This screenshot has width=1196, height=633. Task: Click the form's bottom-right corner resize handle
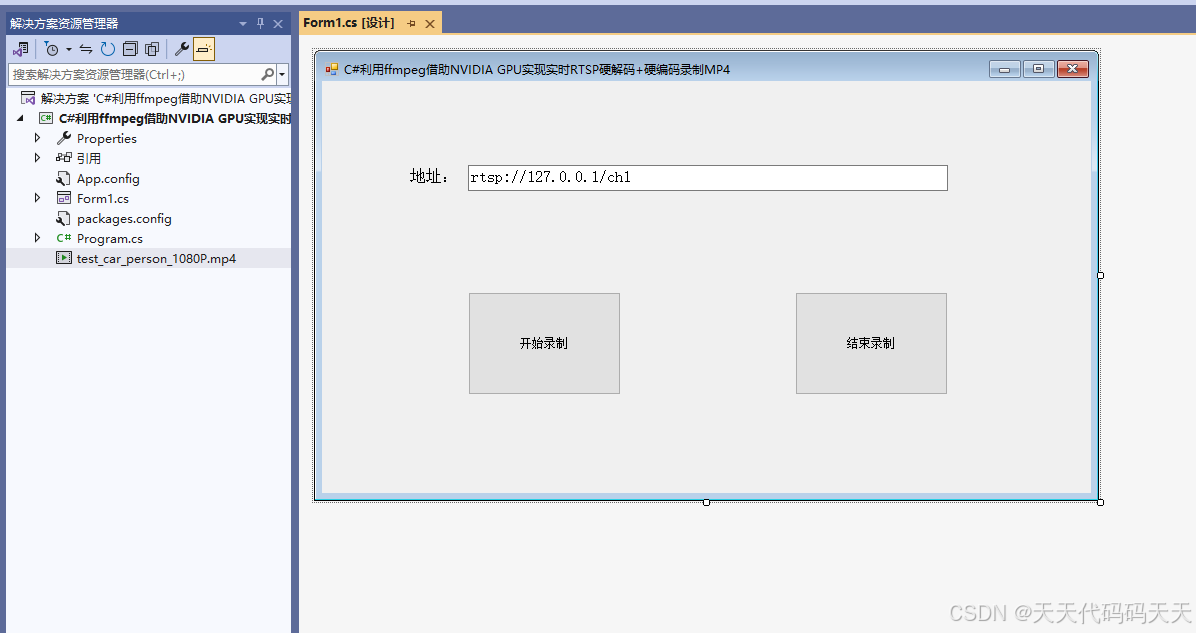point(1100,502)
